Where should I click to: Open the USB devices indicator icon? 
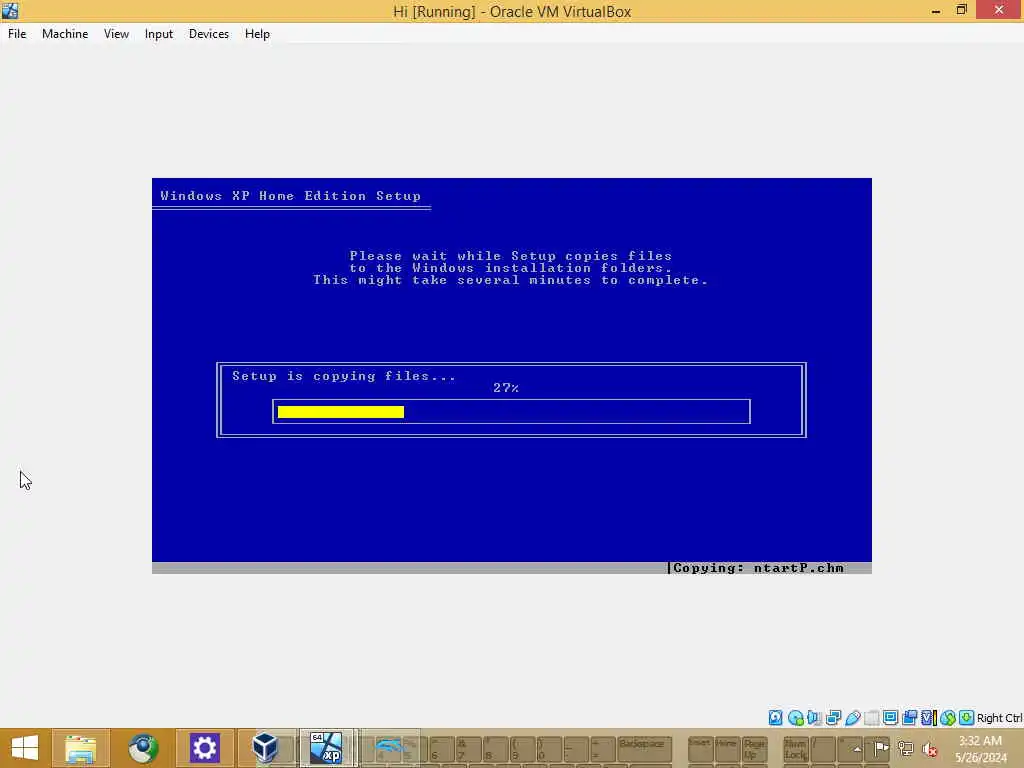pyautogui.click(x=852, y=718)
